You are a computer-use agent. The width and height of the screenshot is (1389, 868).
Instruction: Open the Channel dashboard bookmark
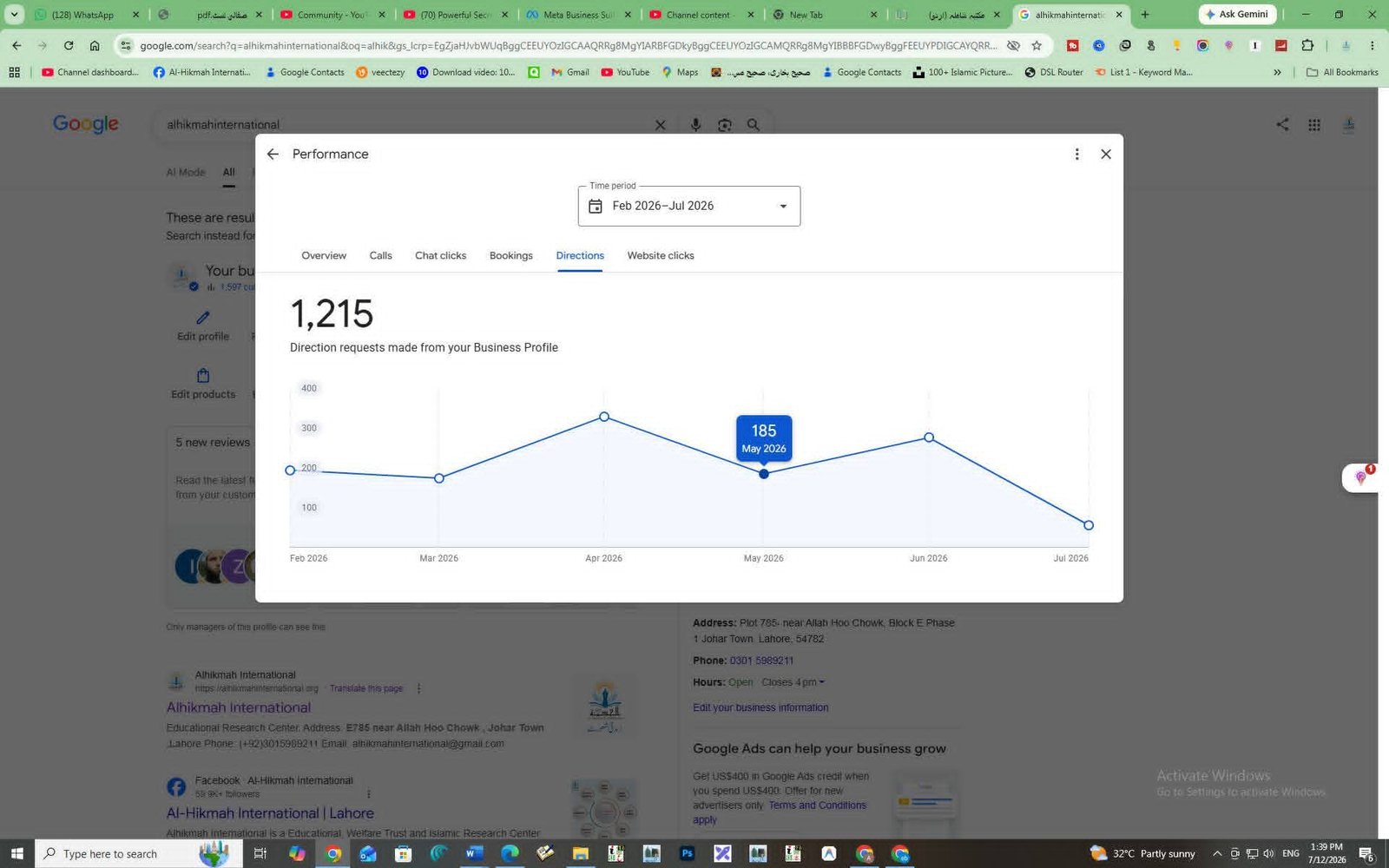90,72
